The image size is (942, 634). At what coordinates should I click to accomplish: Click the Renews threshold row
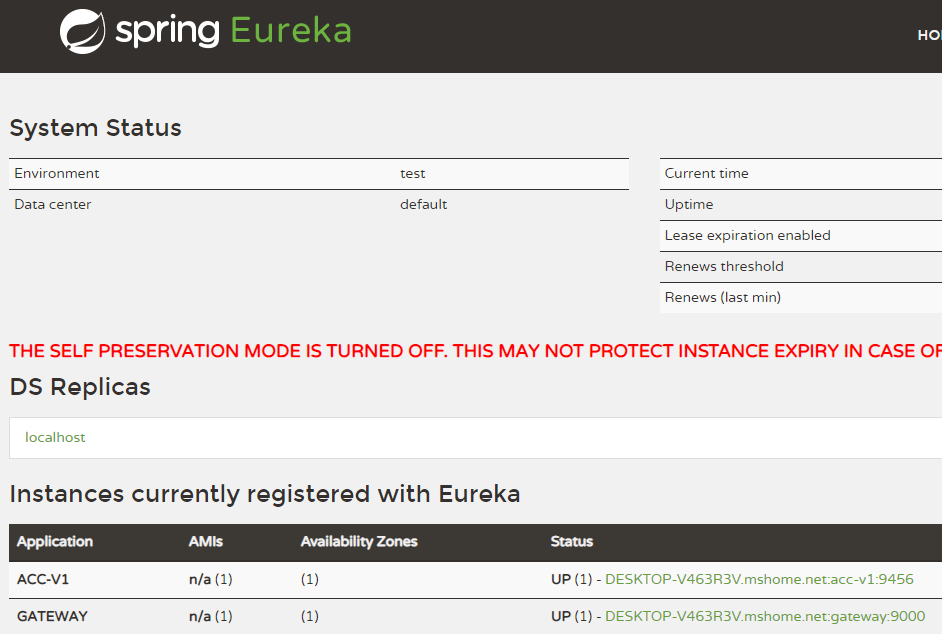coord(724,266)
